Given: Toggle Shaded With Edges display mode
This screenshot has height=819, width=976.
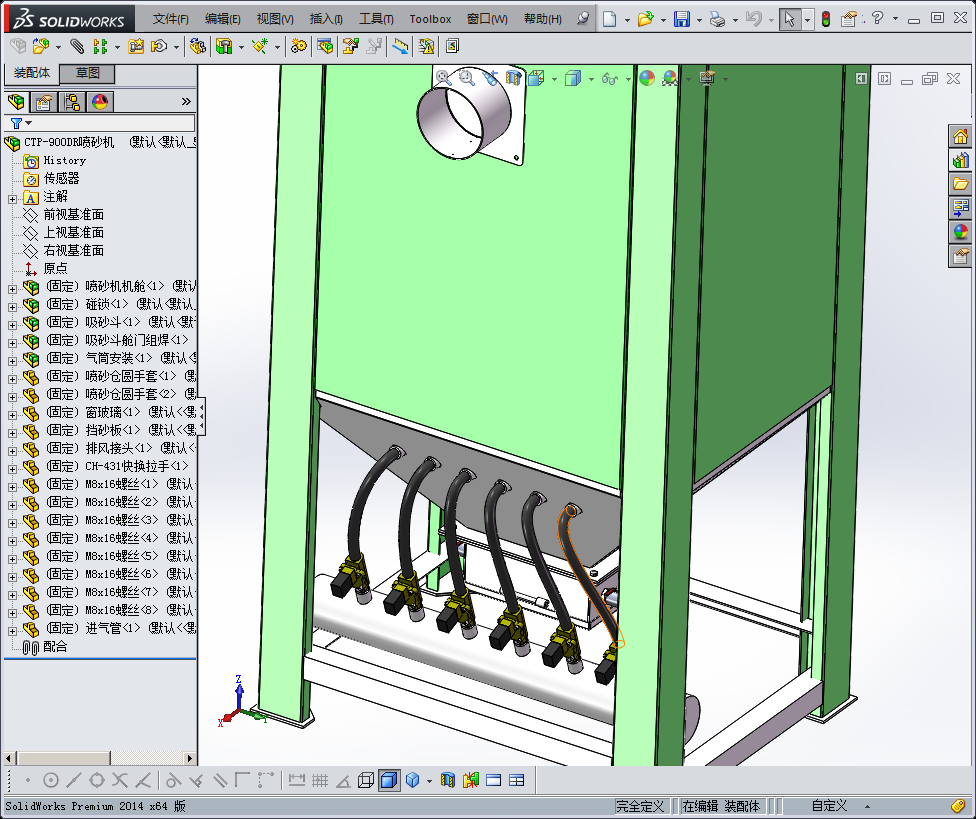Looking at the screenshot, I should click(389, 780).
